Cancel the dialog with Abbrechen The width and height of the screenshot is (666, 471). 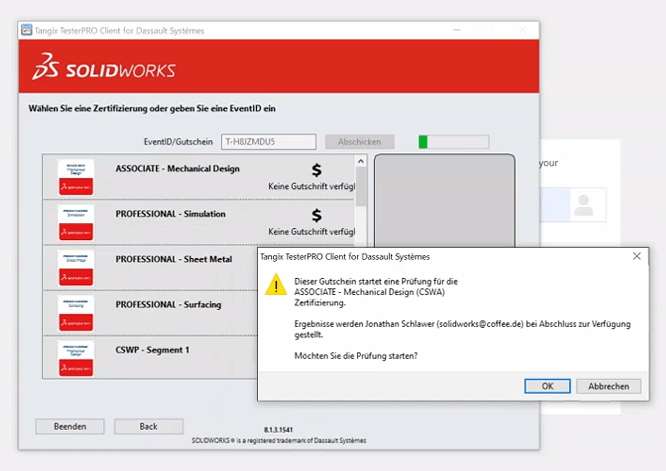tap(609, 386)
